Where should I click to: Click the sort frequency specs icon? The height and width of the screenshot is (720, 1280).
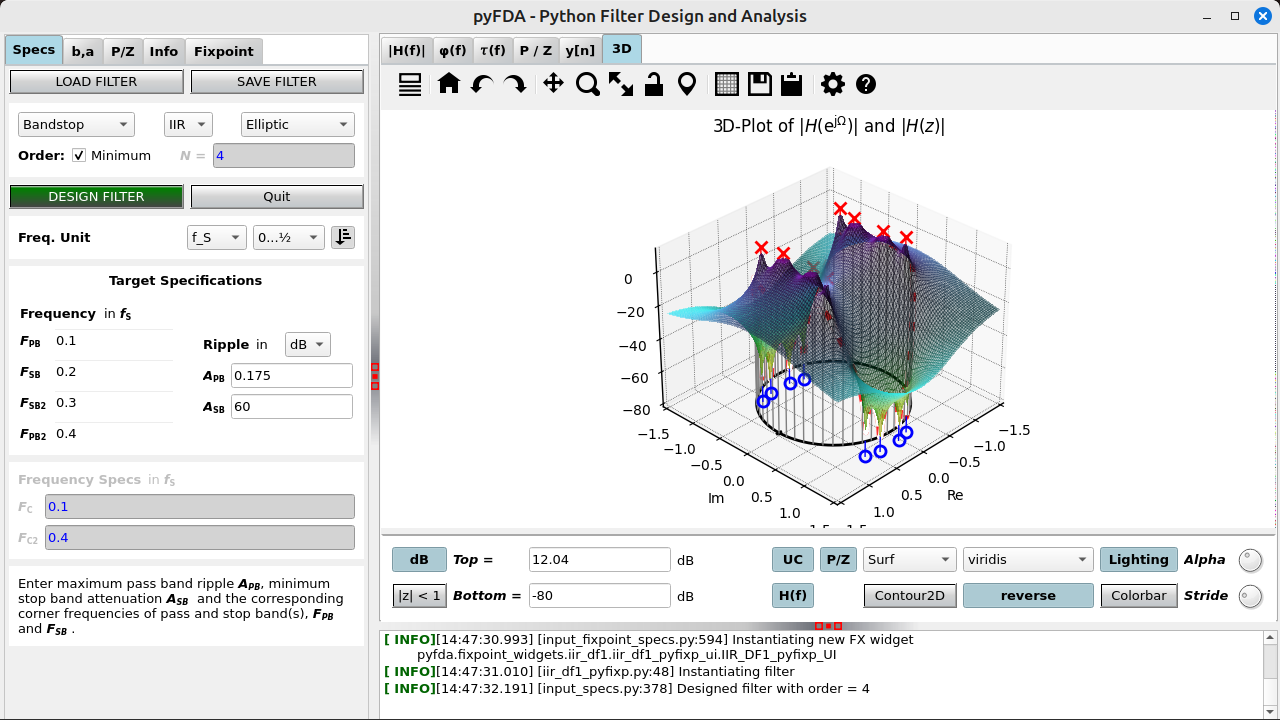click(343, 237)
